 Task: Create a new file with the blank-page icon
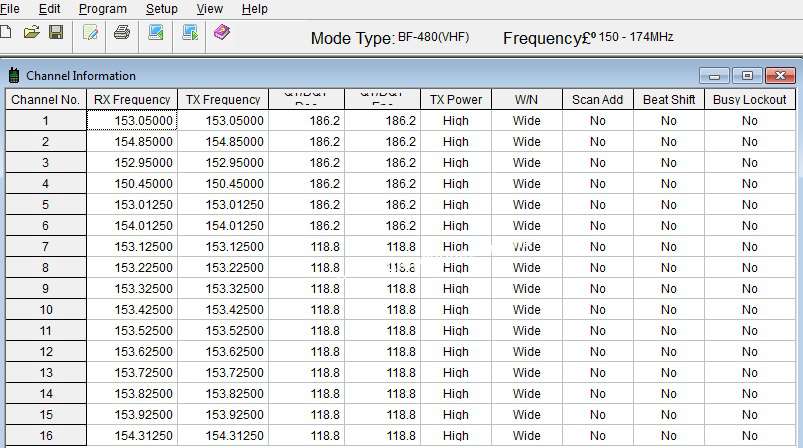point(6,32)
